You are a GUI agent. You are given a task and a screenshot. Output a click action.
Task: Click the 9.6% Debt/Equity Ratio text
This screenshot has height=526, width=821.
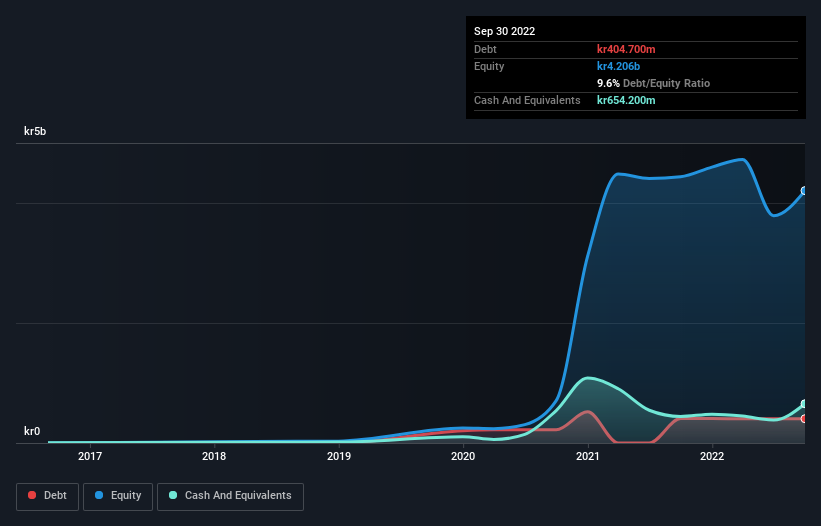[x=653, y=83]
